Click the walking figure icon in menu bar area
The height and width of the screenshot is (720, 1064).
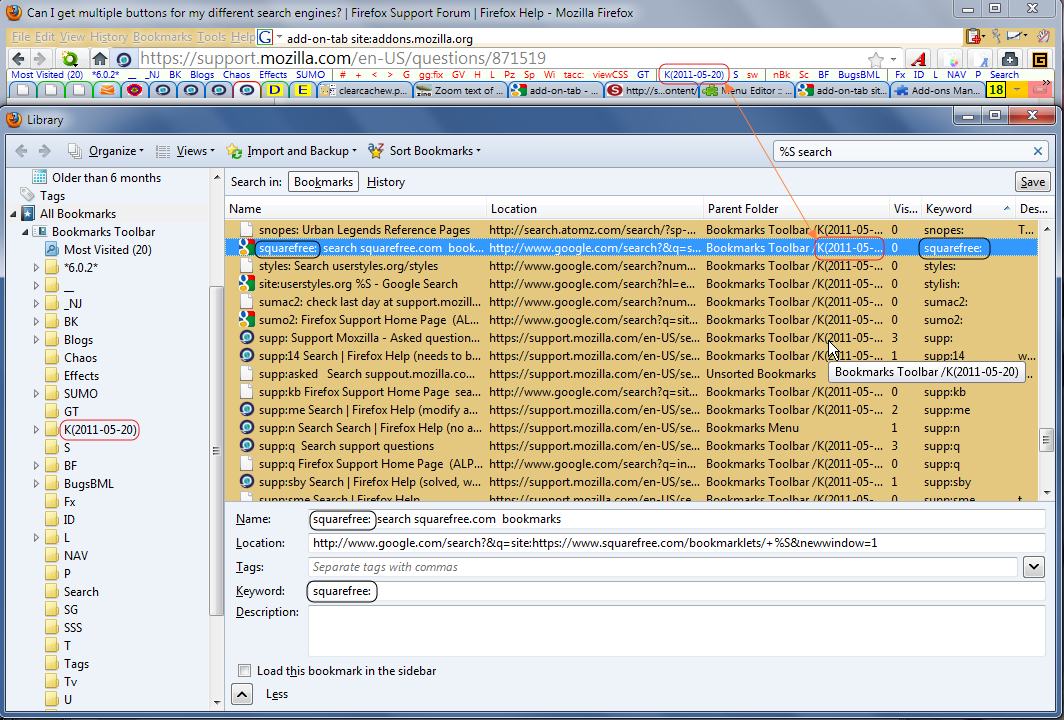point(996,36)
